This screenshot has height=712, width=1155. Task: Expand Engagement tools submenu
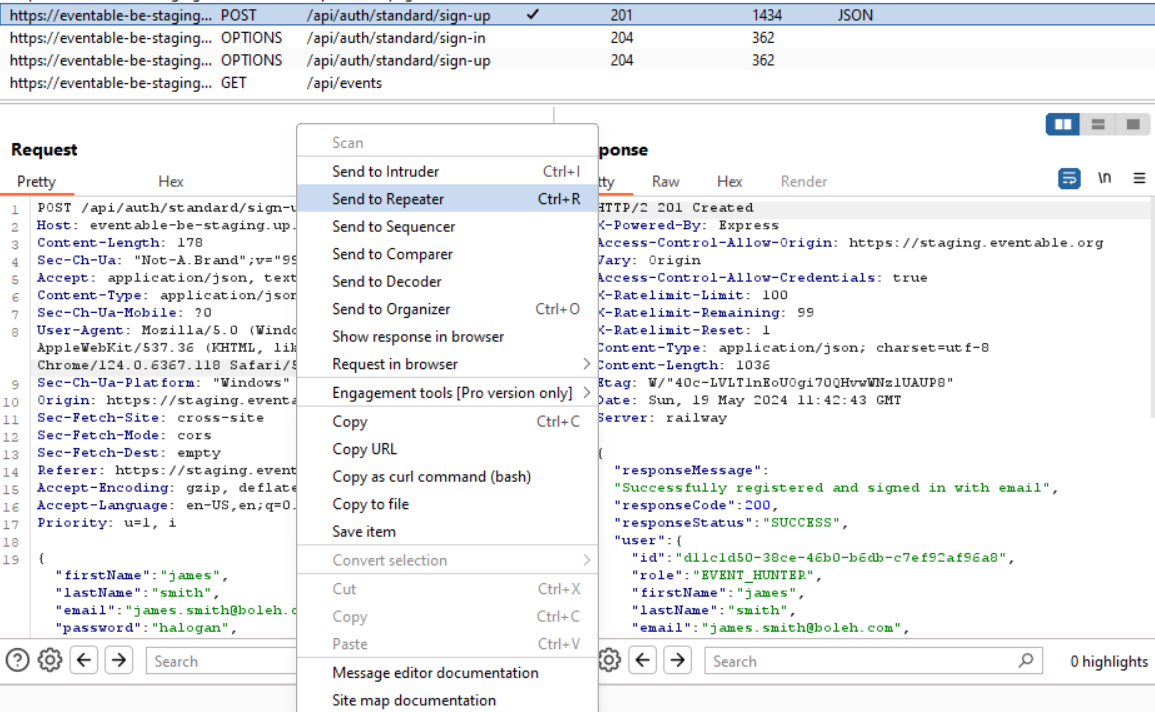click(x=447, y=393)
